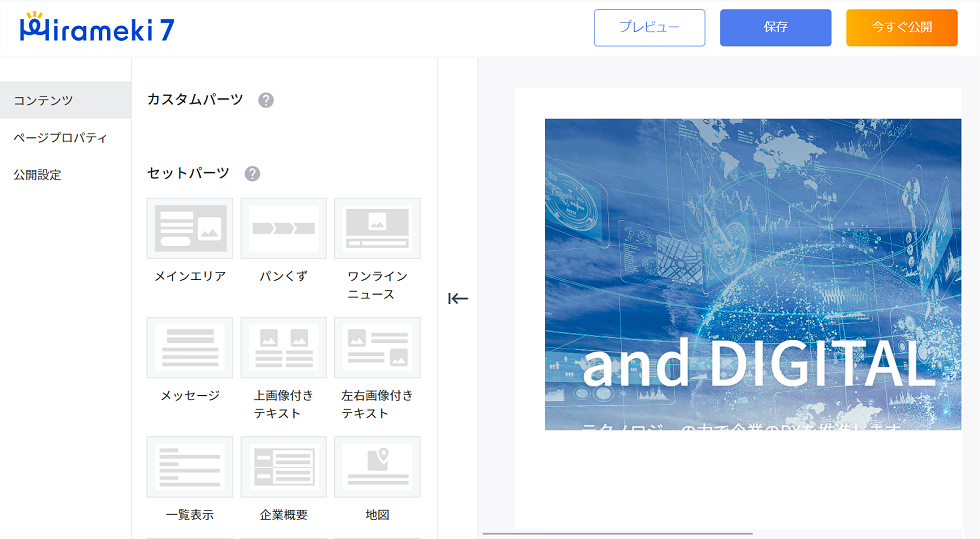
Task: Add the 地図 map part icon
Action: point(377,466)
